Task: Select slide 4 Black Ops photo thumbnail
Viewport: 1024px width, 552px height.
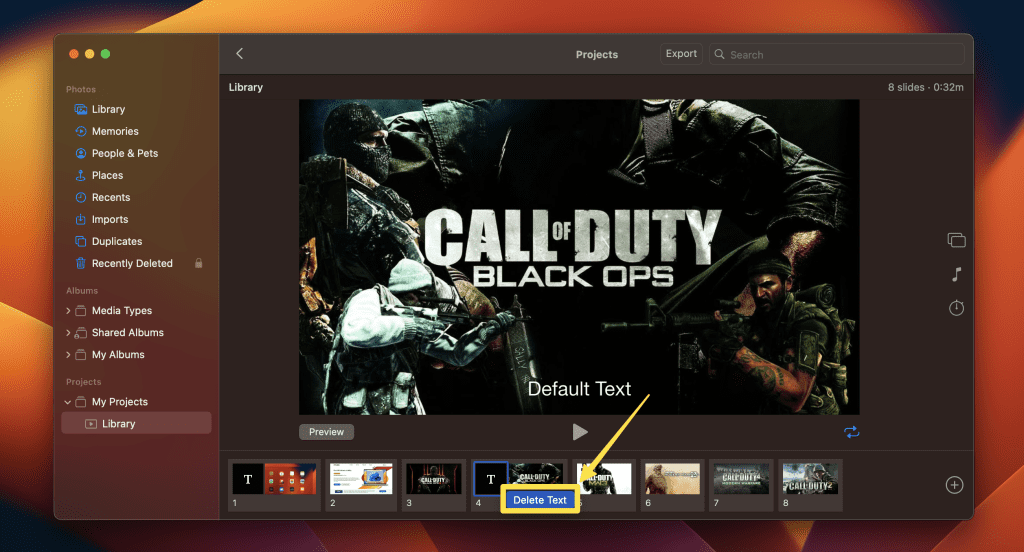Action: 536,474
